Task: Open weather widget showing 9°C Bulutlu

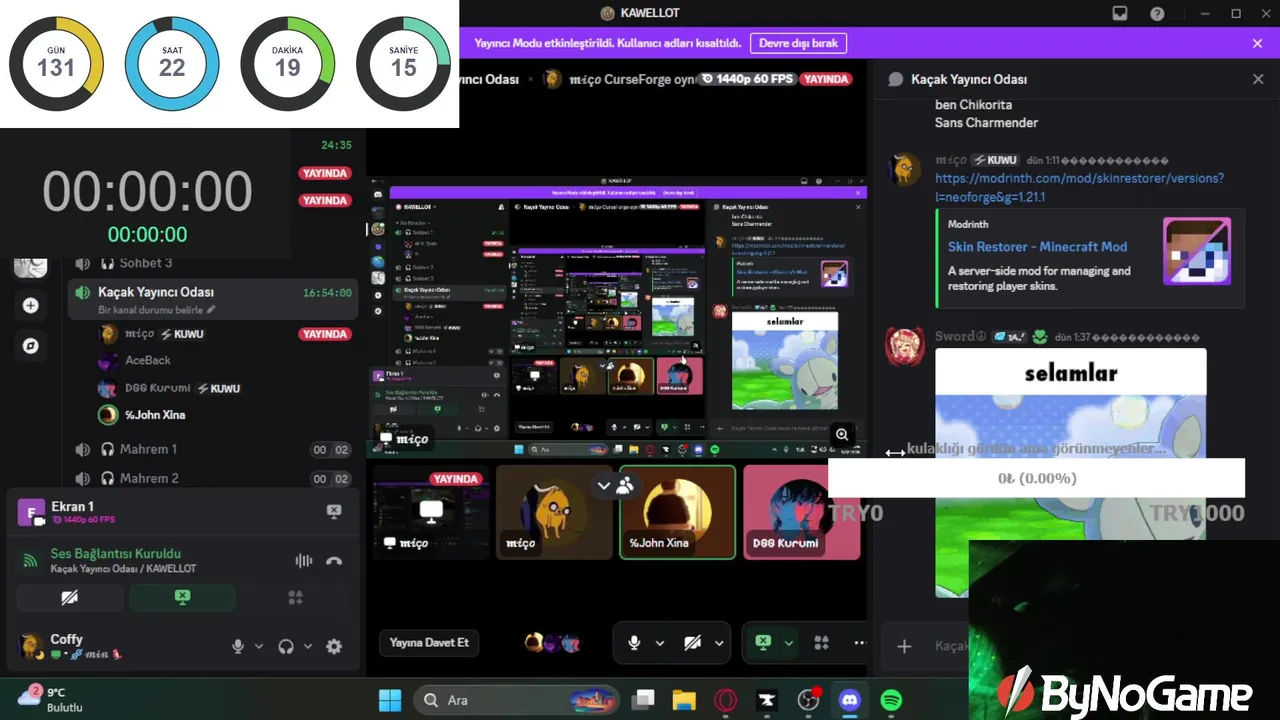Action: 52,699
